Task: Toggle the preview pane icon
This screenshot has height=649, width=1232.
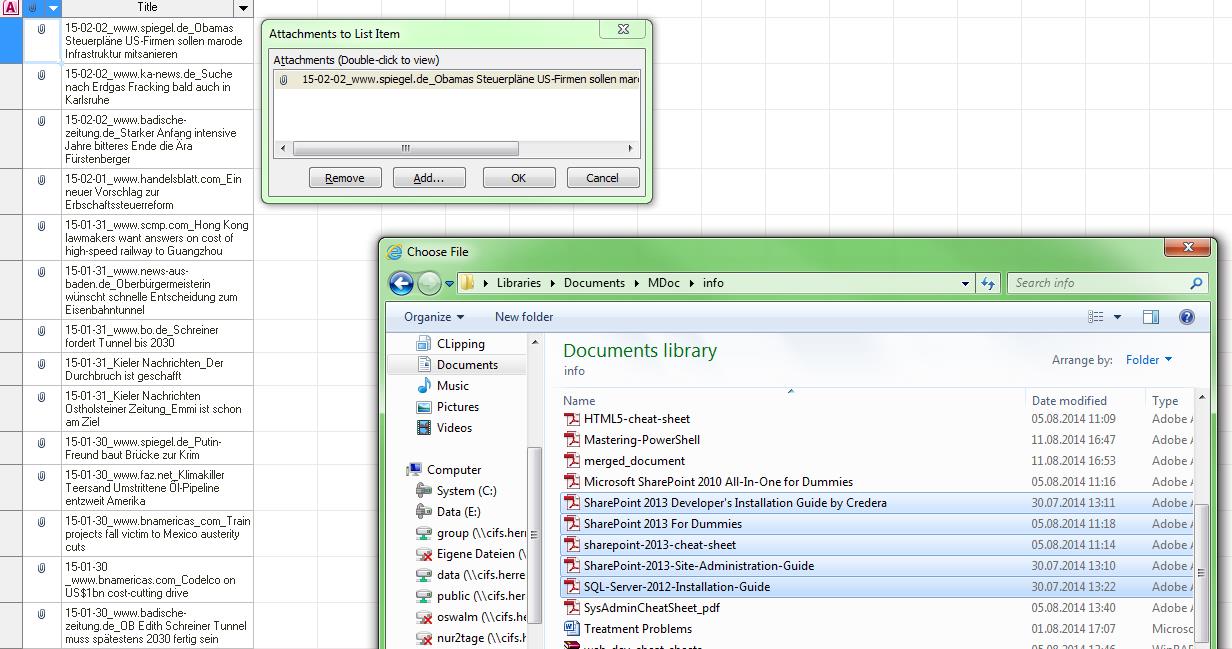Action: point(1151,317)
